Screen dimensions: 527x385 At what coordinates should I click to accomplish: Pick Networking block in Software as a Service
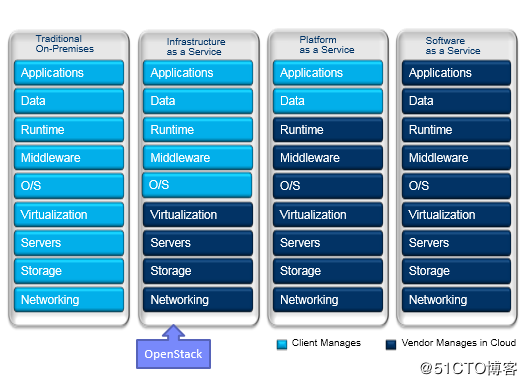456,300
